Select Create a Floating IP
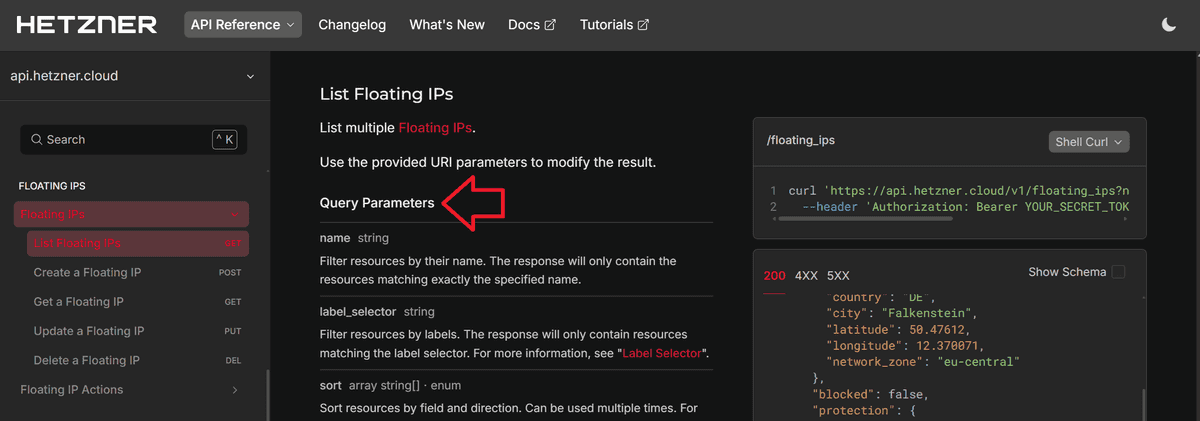Image resolution: width=1200 pixels, height=421 pixels. [138, 272]
